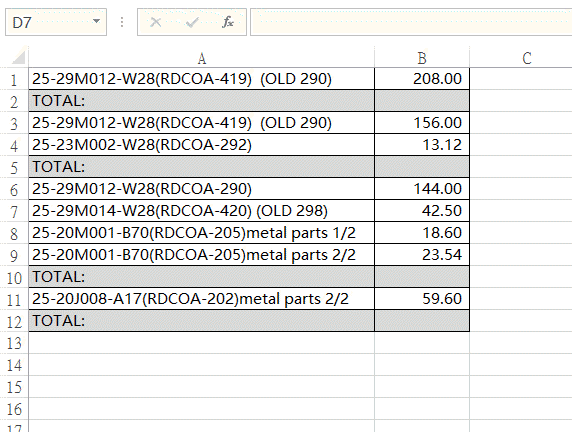Screen dimensions: 572x432
Task: Select row 12 header
Action: [14, 321]
